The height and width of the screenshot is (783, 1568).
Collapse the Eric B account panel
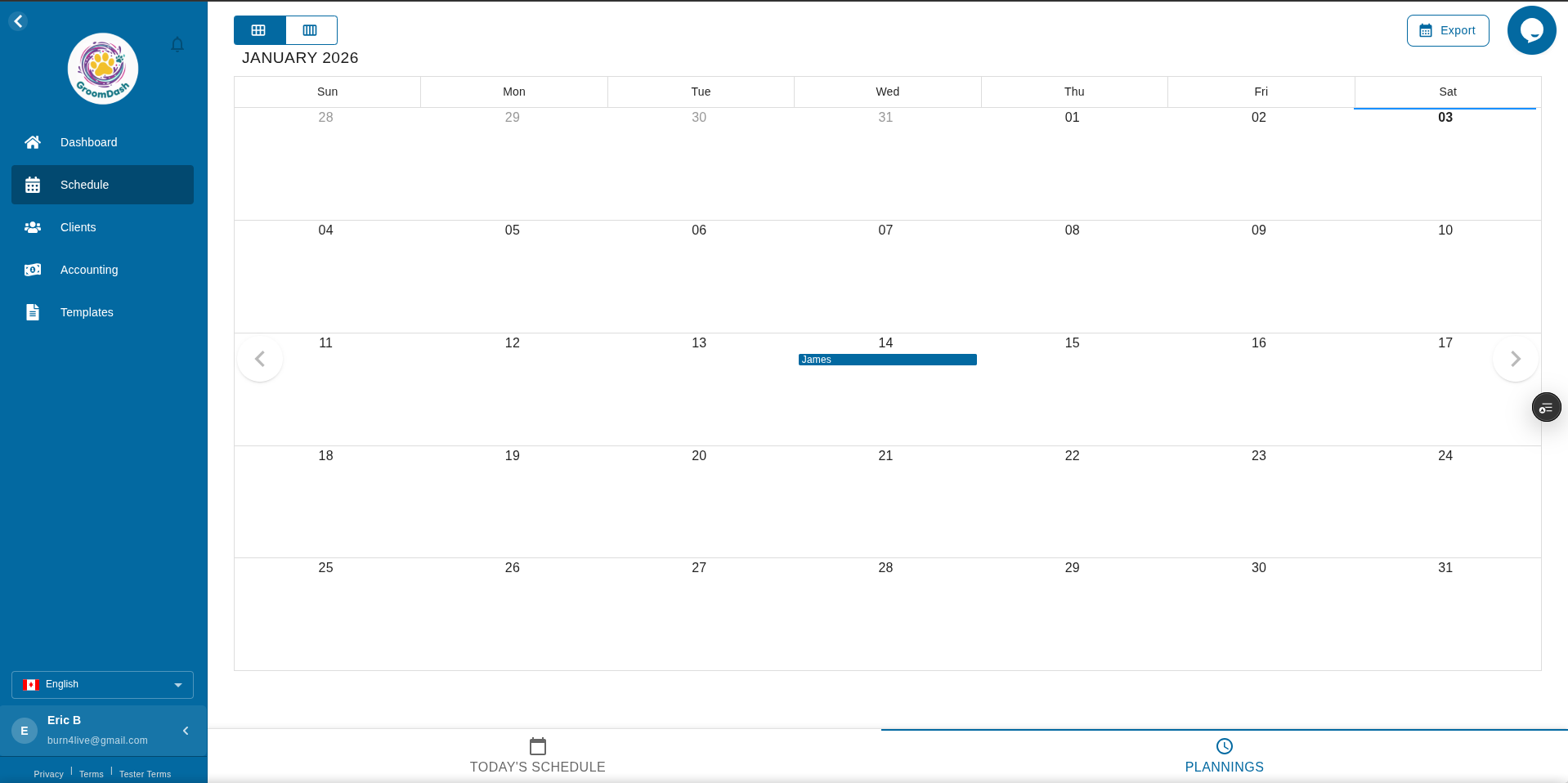[185, 731]
